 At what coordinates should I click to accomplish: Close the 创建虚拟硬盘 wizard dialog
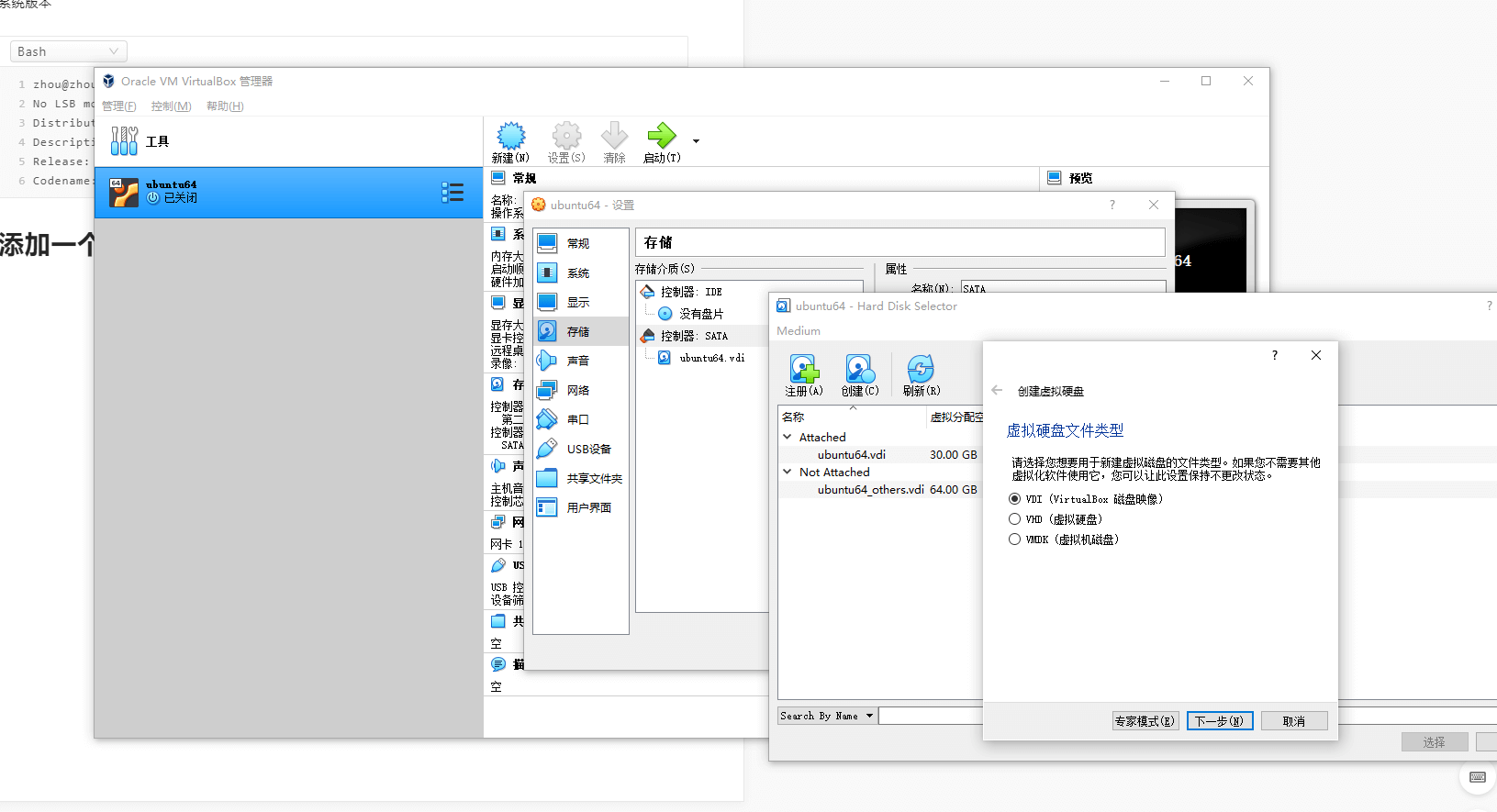pyautogui.click(x=1316, y=355)
